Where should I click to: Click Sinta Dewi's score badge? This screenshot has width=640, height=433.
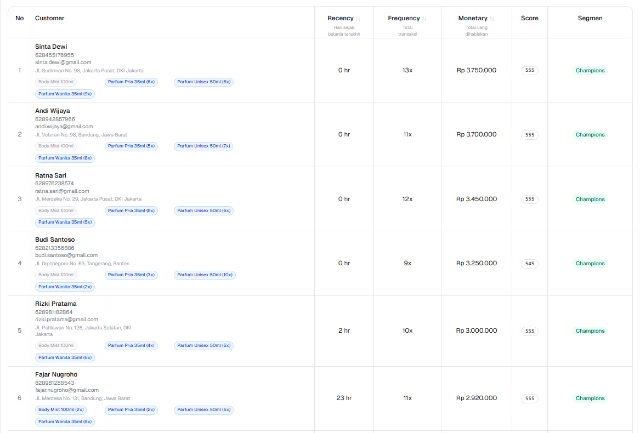click(x=529, y=71)
